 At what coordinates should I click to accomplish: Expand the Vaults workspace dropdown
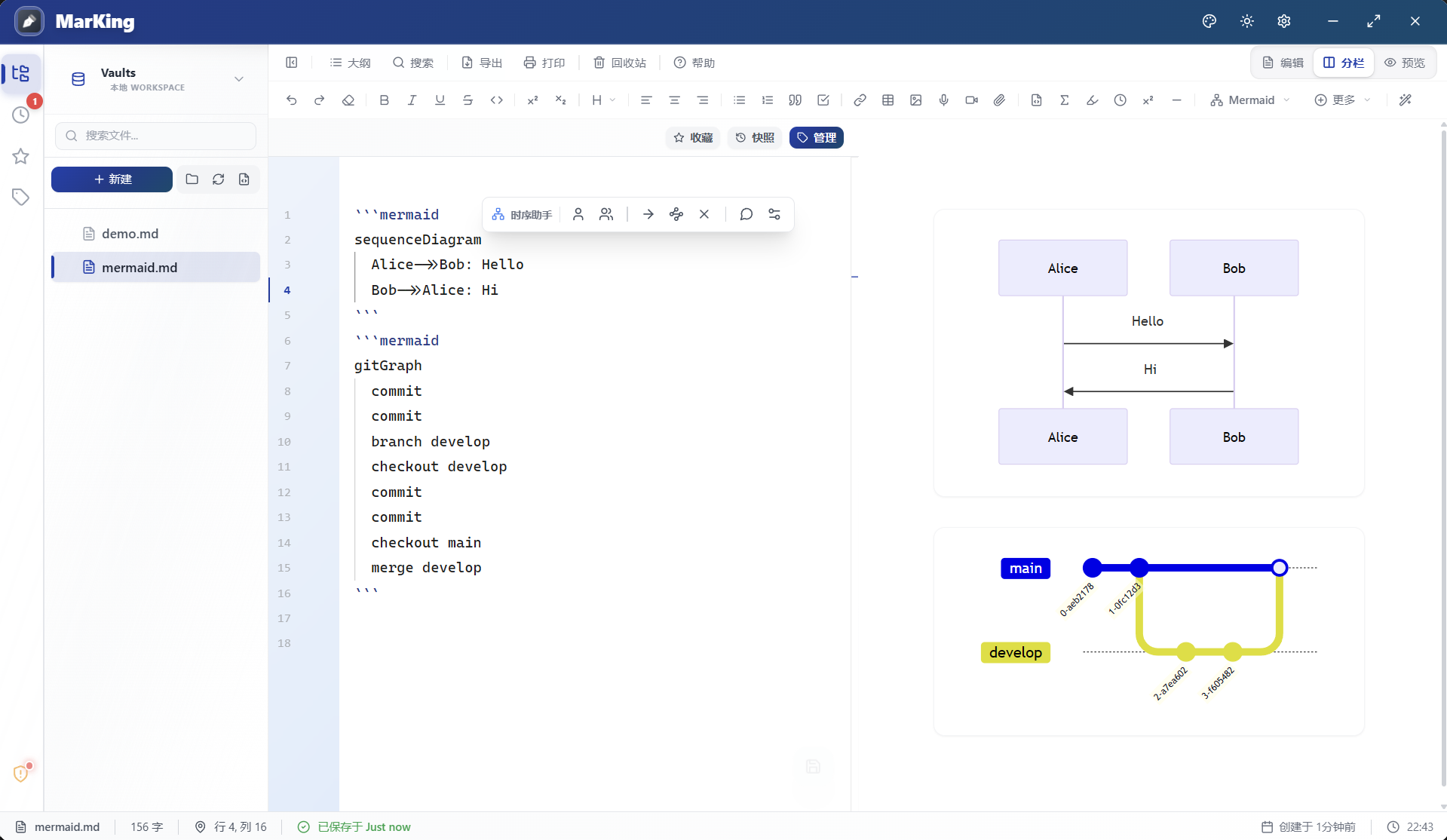click(x=239, y=79)
